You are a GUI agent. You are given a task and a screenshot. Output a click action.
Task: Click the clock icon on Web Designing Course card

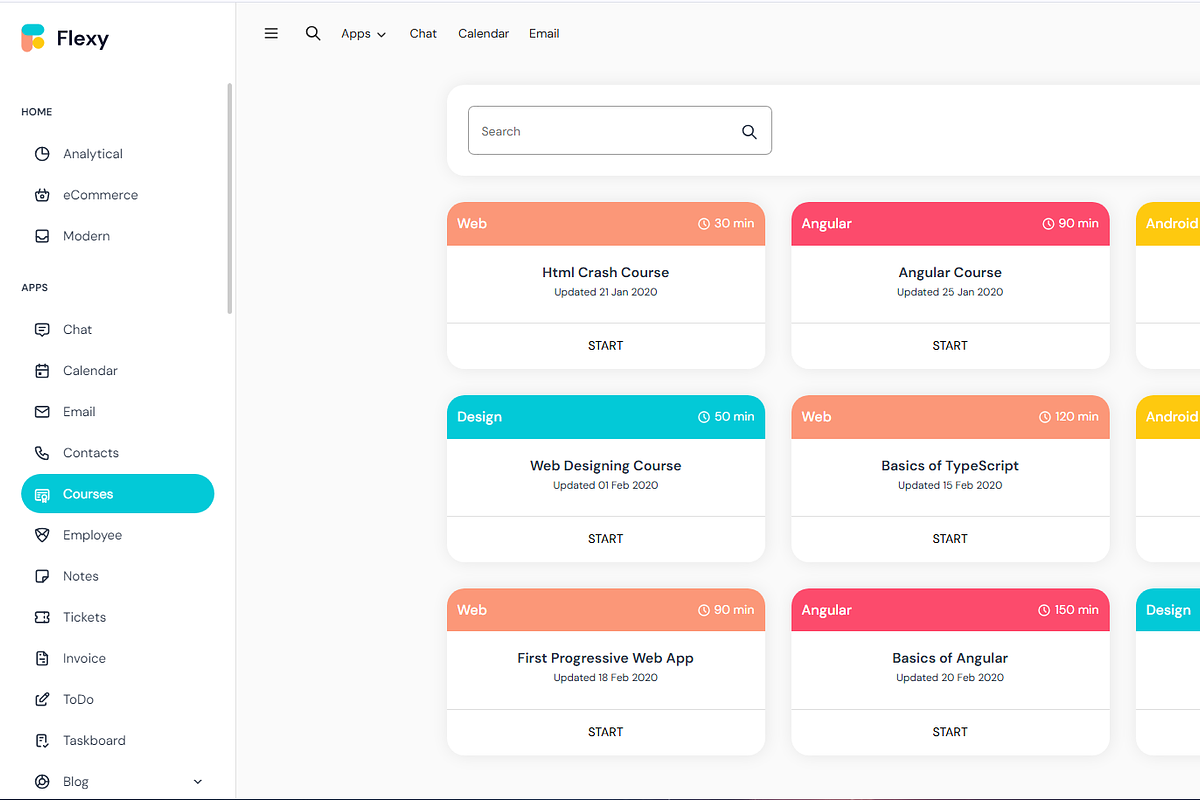tap(704, 417)
